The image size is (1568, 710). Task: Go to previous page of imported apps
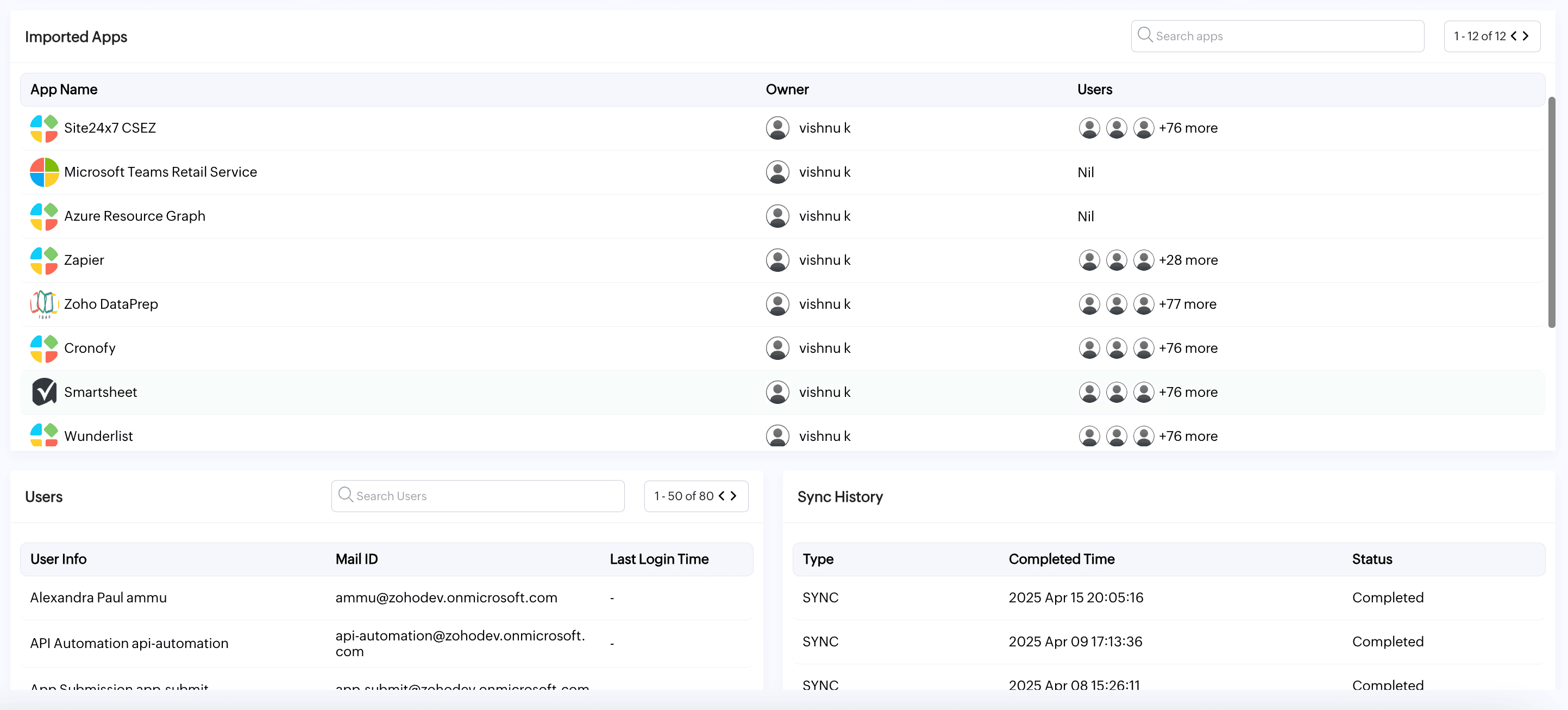point(1514,36)
